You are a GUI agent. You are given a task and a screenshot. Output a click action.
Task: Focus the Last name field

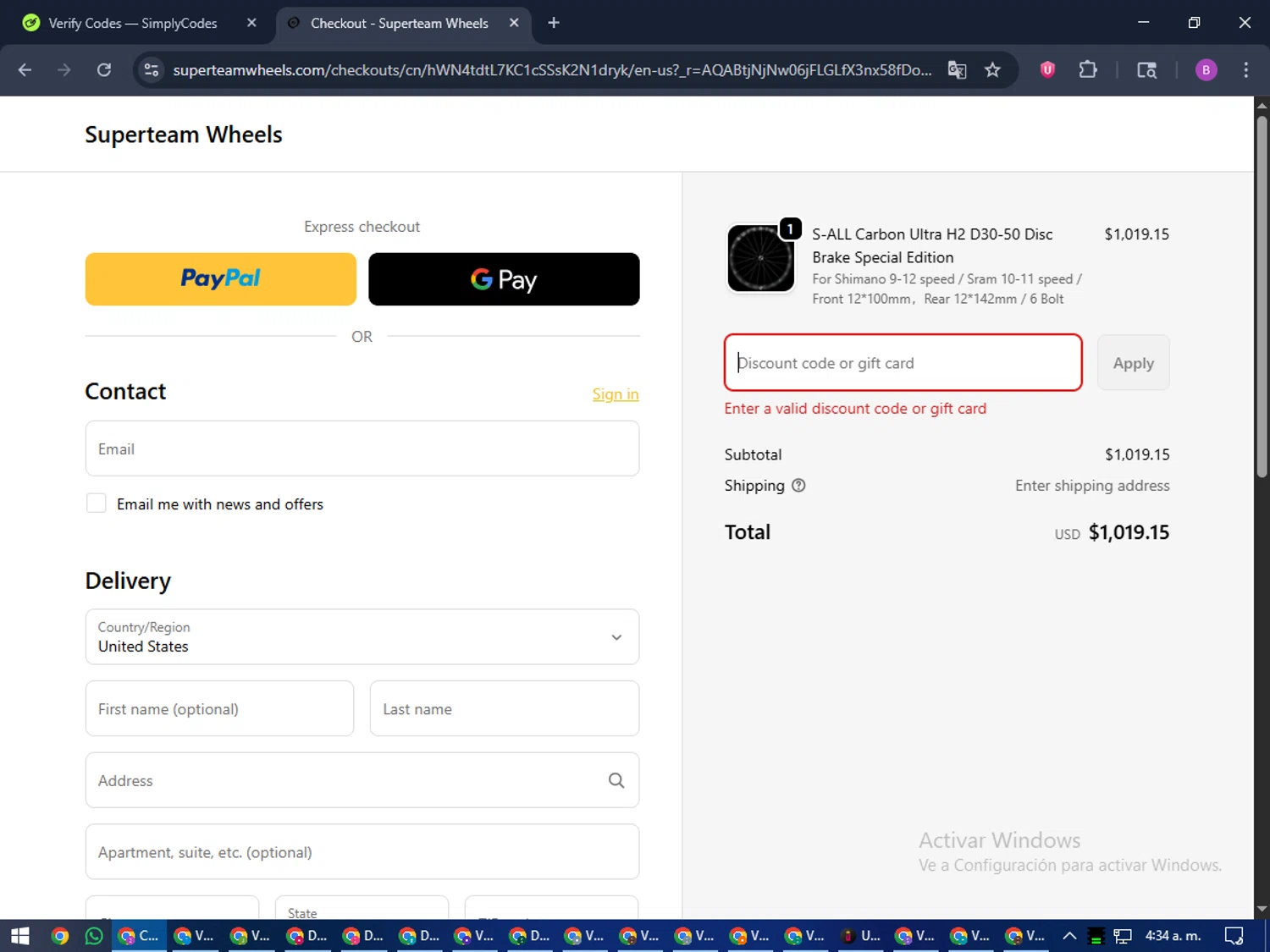505,709
